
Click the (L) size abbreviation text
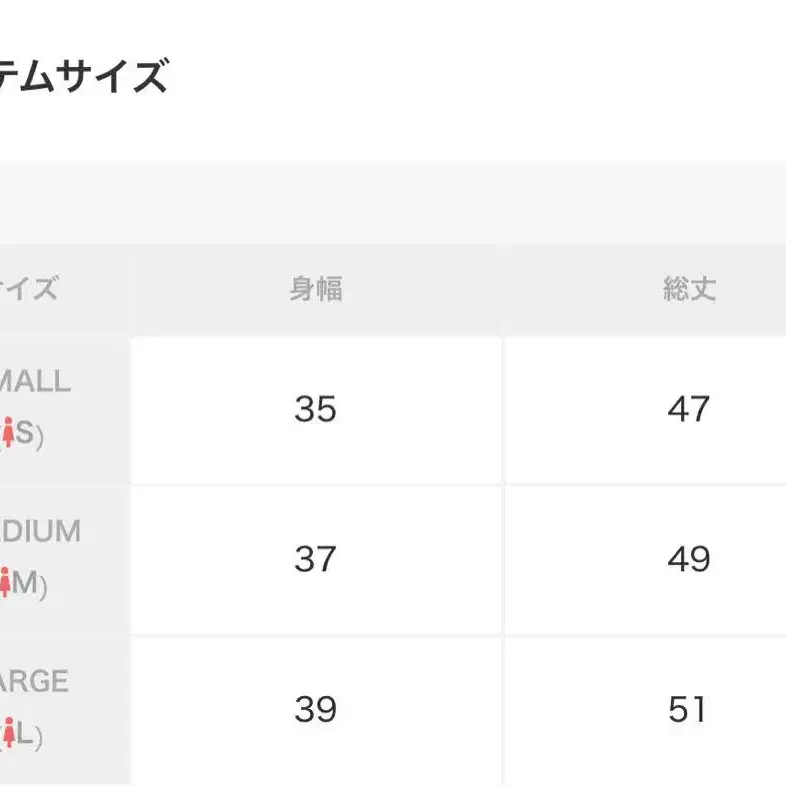(22, 735)
